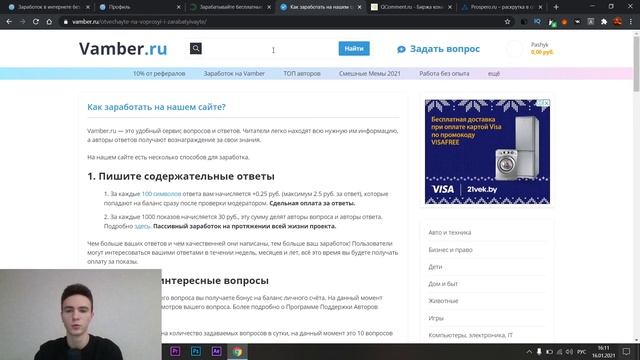The height and width of the screenshot is (360, 640).
Task: Open the Windows notification center
Action: click(626, 351)
